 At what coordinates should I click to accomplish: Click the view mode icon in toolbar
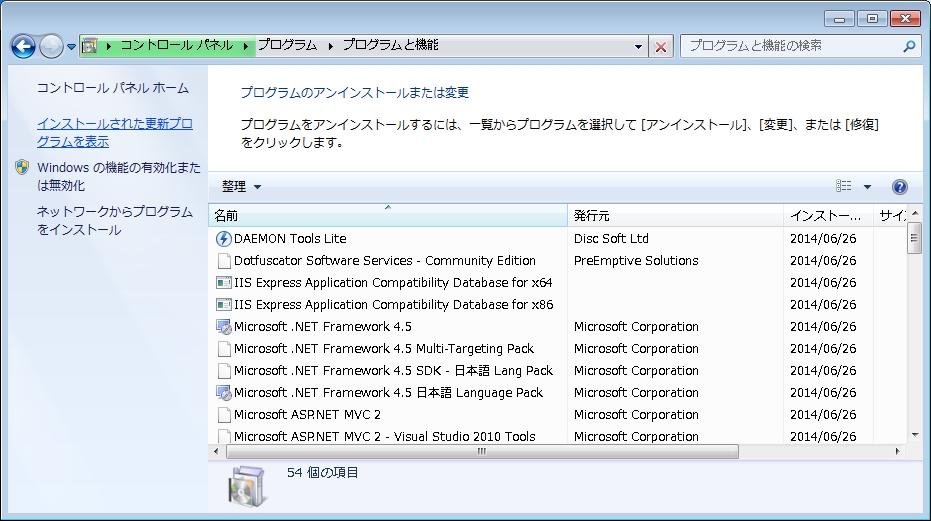tap(844, 187)
